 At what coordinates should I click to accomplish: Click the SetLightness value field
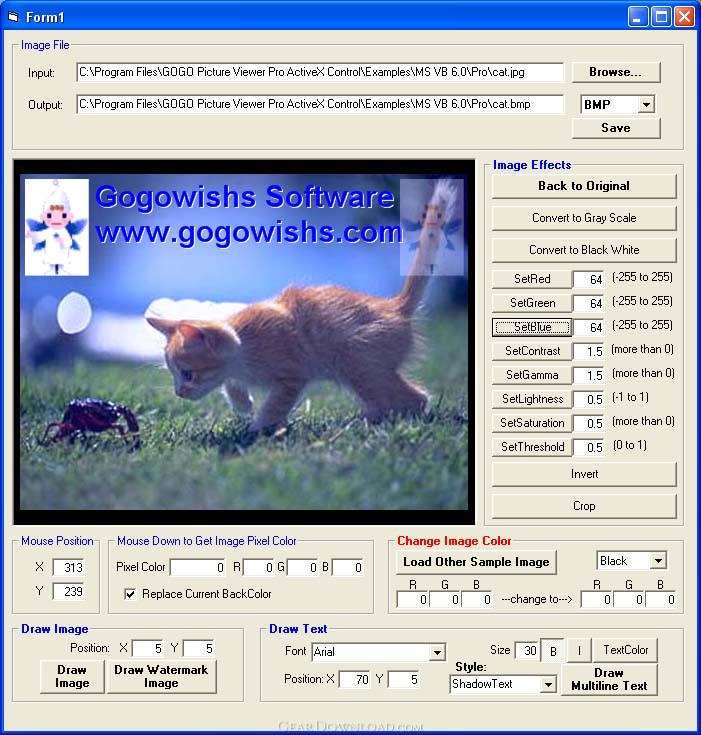tap(589, 399)
